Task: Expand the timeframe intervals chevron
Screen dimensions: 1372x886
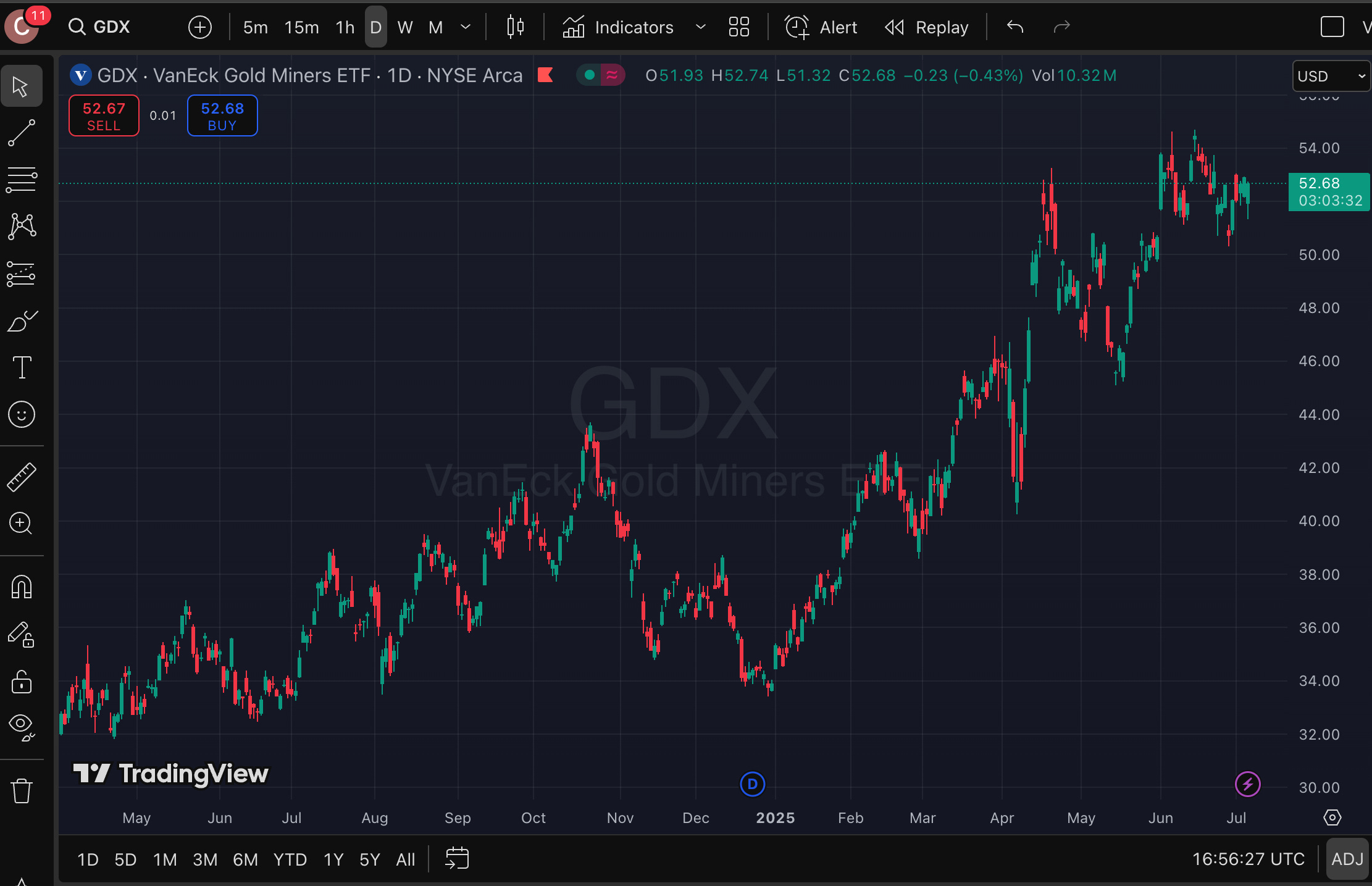Action: (x=466, y=27)
